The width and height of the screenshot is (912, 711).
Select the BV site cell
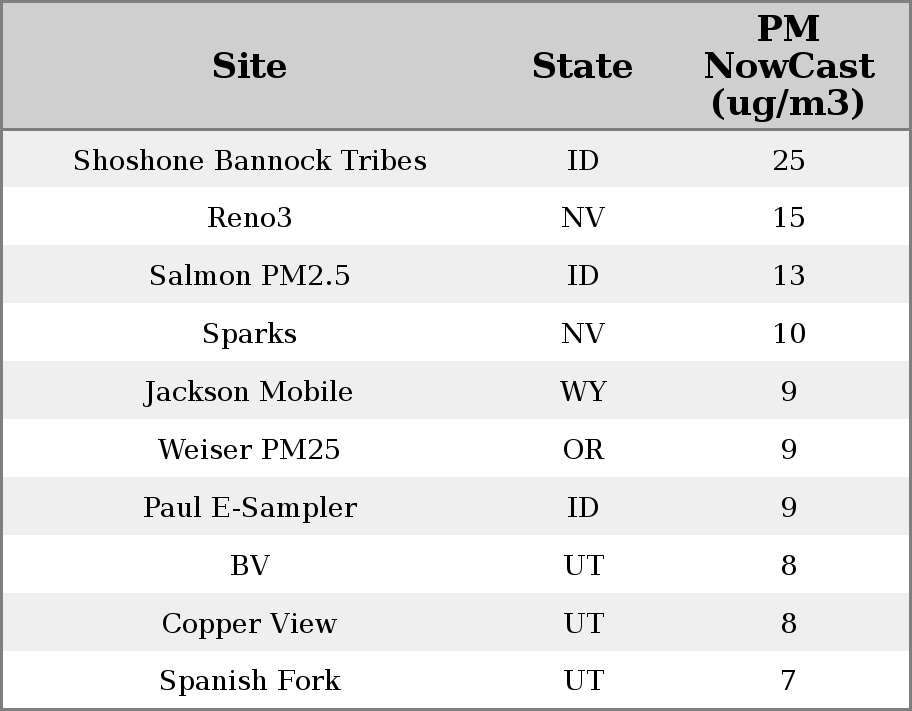pos(250,566)
